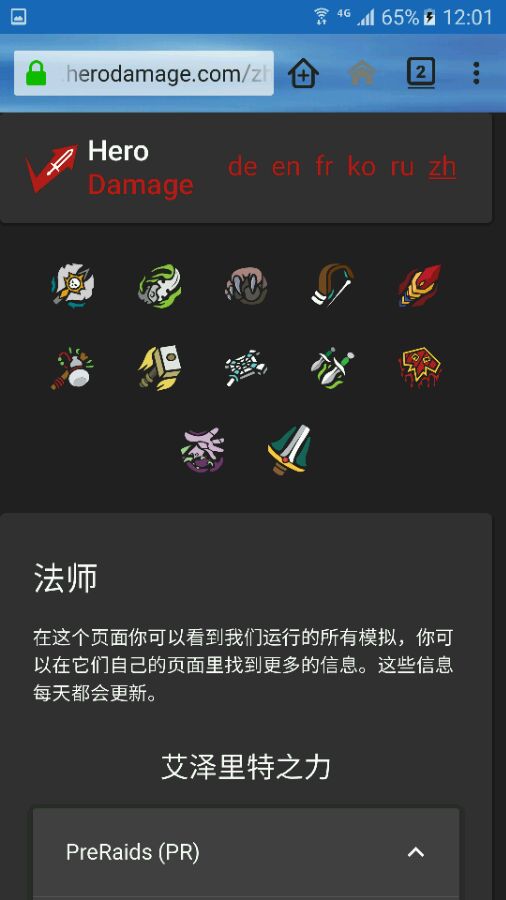The width and height of the screenshot is (506, 900).
Task: Switch site language to en
Action: 286,167
